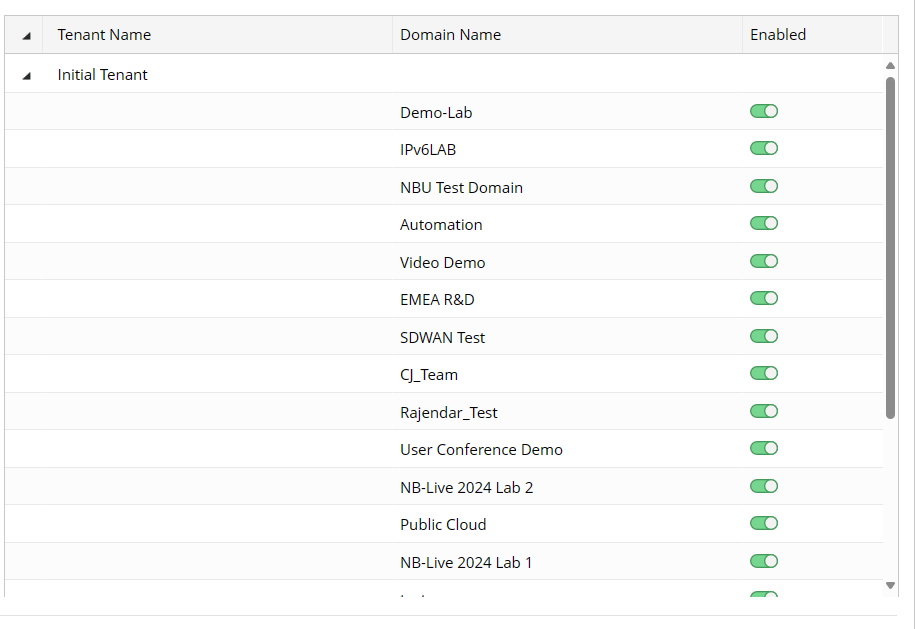This screenshot has width=916, height=629.
Task: Select the NB-Live 2024 Lab 1 row
Action: click(466, 563)
